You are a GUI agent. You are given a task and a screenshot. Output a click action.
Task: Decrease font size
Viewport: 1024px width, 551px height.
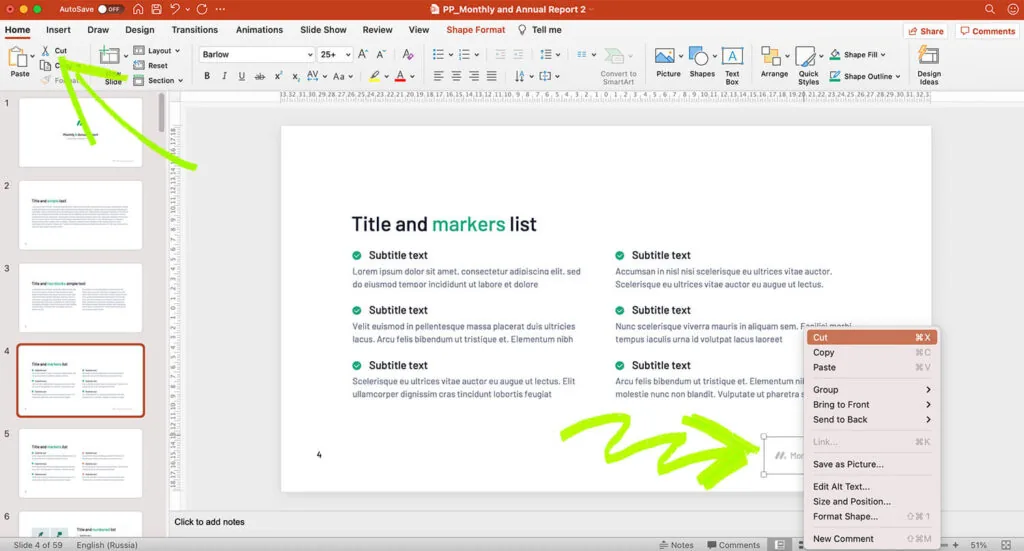[x=380, y=54]
